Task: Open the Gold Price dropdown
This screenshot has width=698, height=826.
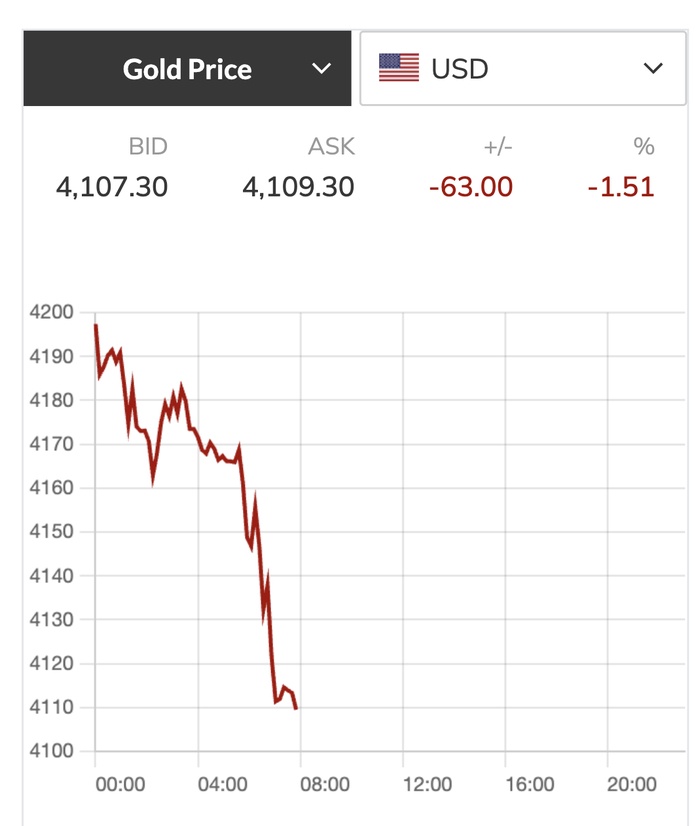Action: [x=187, y=69]
